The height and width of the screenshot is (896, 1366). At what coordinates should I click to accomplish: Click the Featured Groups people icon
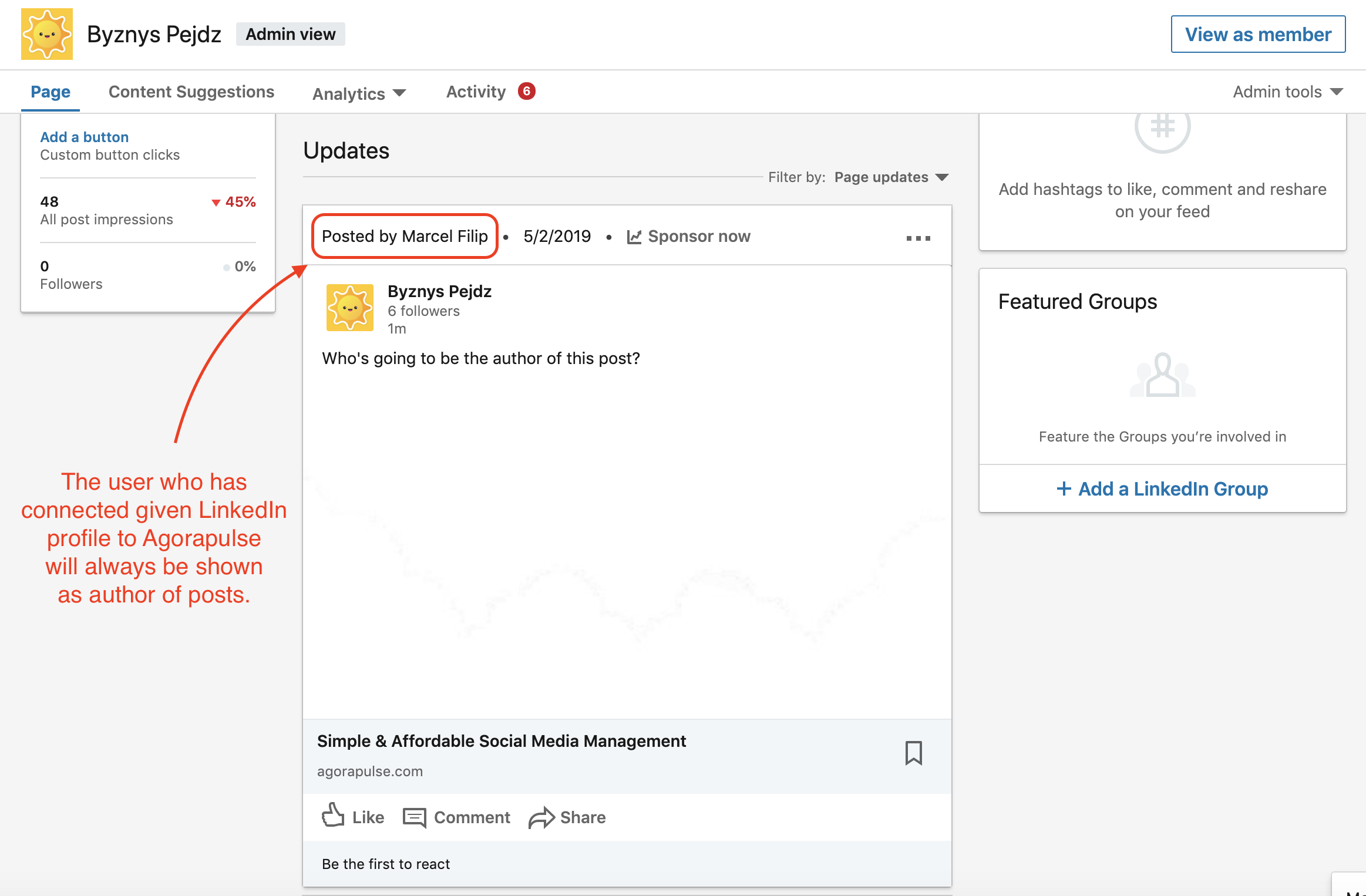click(x=1163, y=375)
